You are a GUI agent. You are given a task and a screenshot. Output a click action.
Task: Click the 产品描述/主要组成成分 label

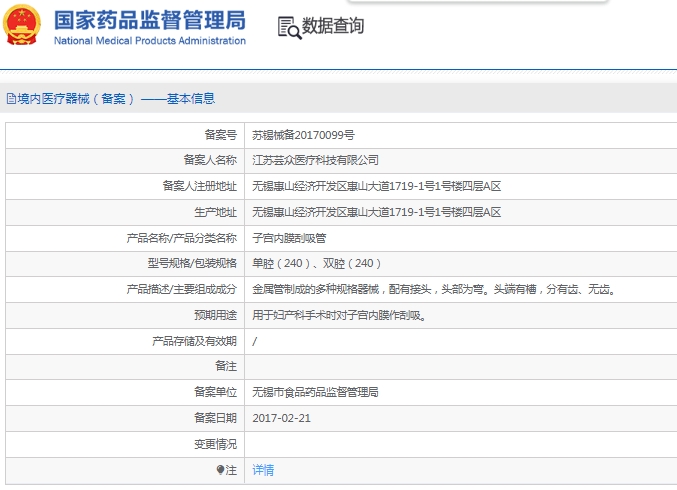point(182,289)
